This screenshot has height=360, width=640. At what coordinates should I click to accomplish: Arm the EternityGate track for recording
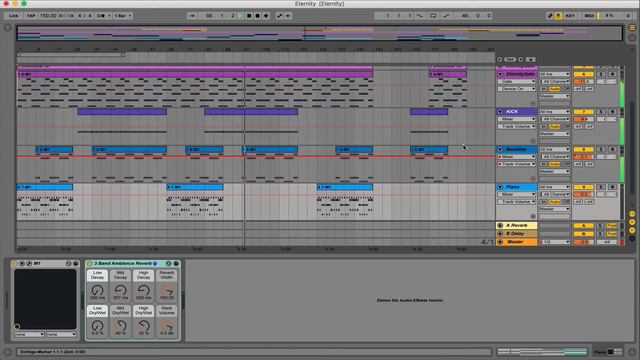point(612,74)
